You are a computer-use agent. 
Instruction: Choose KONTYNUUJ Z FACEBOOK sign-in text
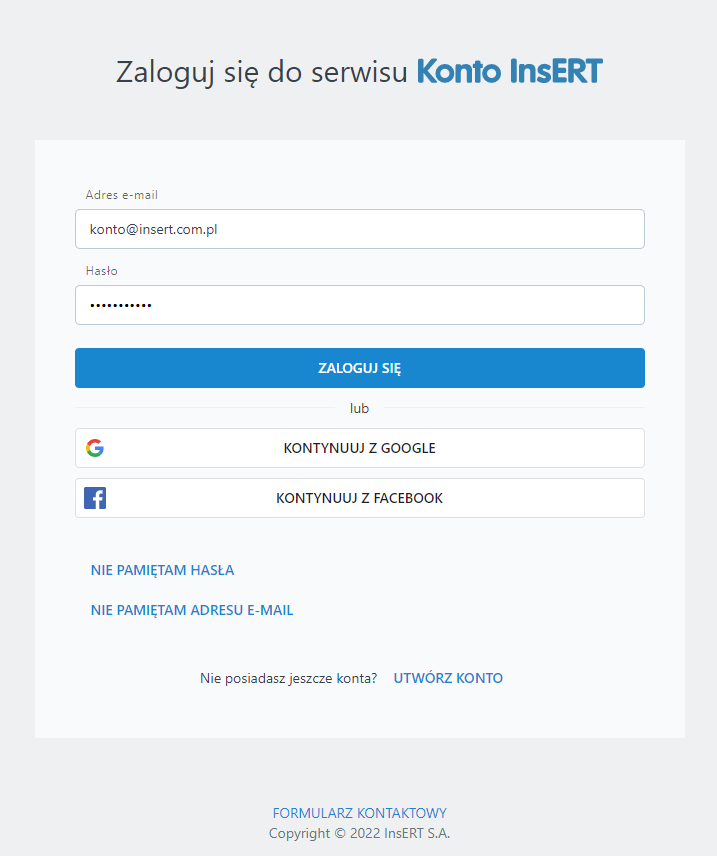(360, 498)
